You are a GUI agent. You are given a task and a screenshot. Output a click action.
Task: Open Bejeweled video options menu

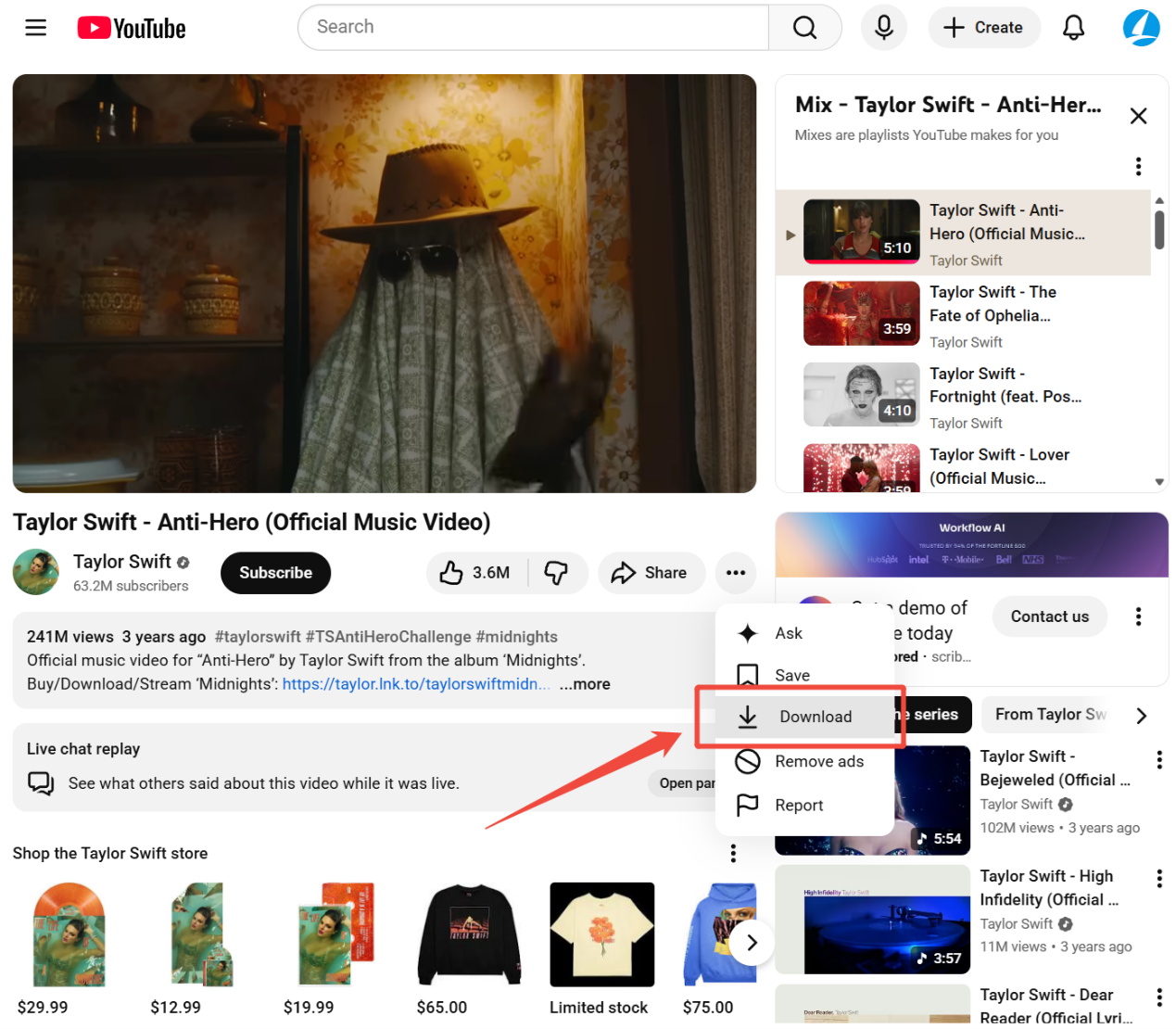[1159, 760]
